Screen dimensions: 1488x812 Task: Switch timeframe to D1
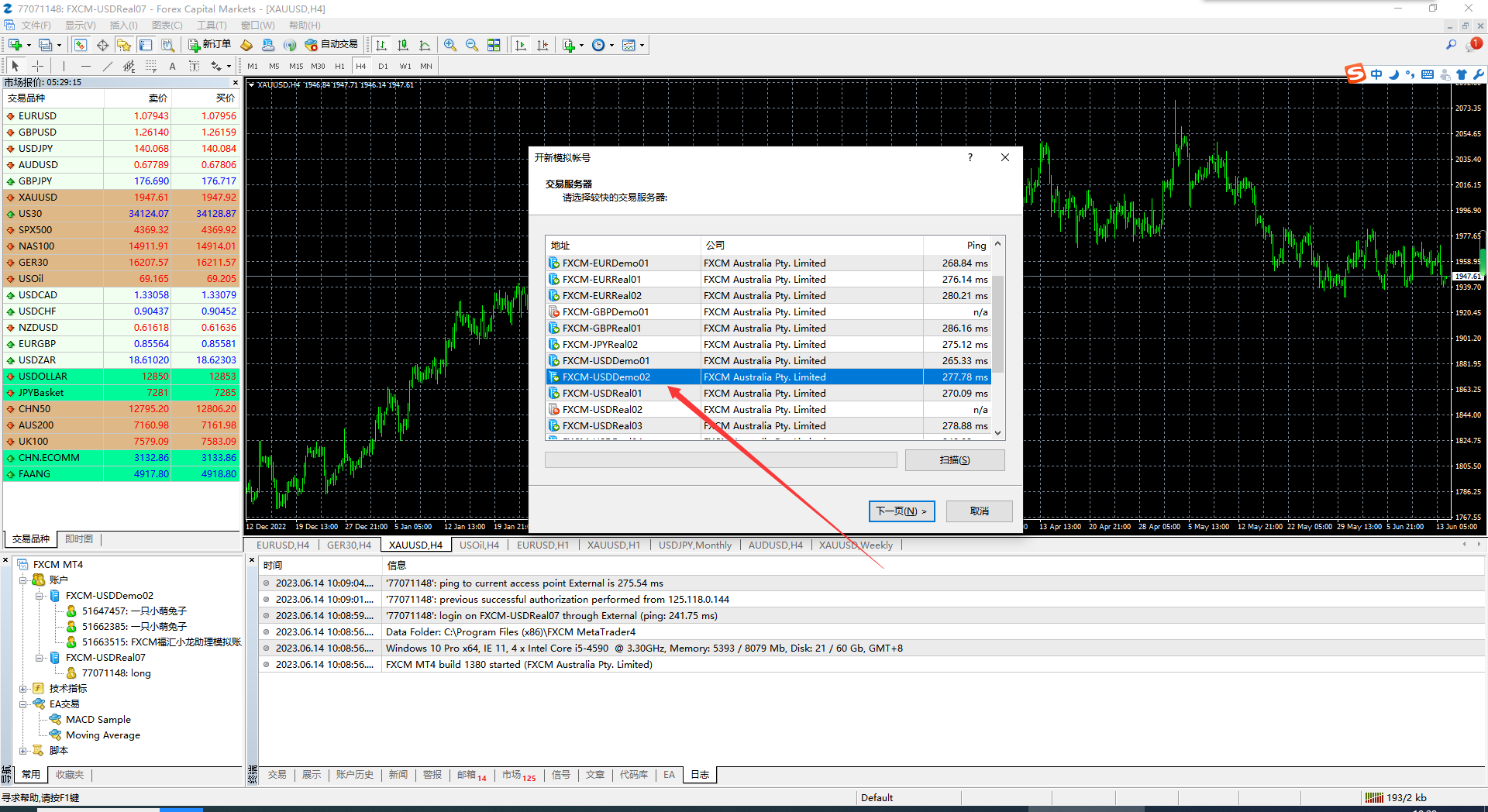pyautogui.click(x=383, y=66)
